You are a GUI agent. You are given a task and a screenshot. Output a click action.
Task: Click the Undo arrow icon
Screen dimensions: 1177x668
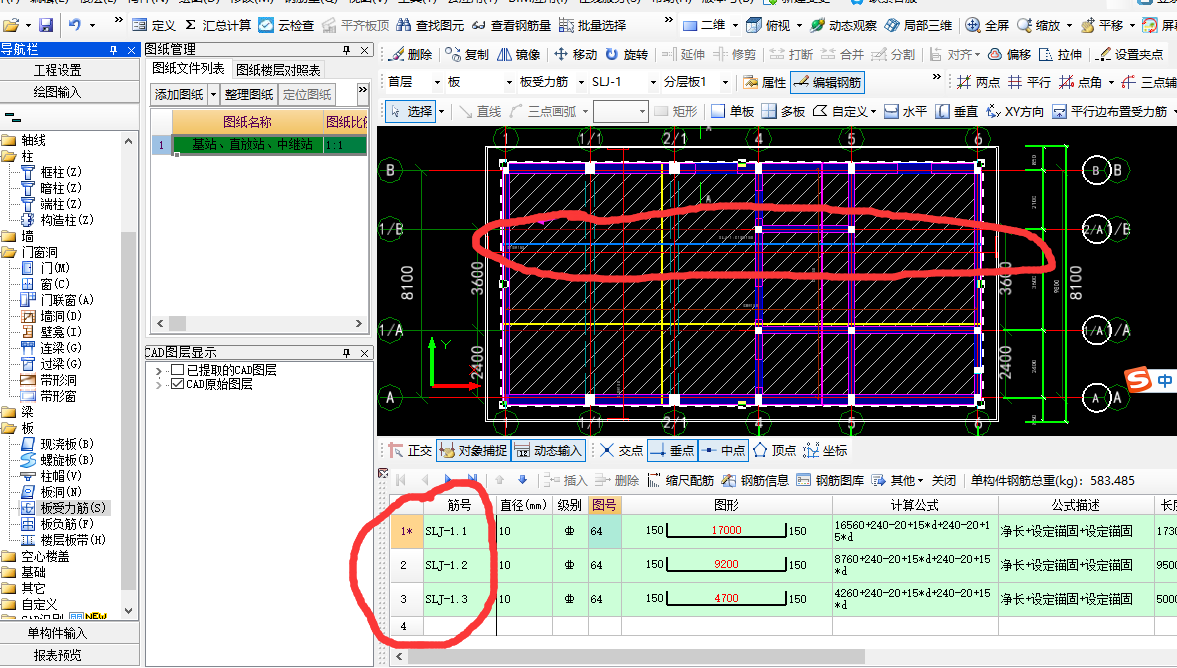coord(74,26)
